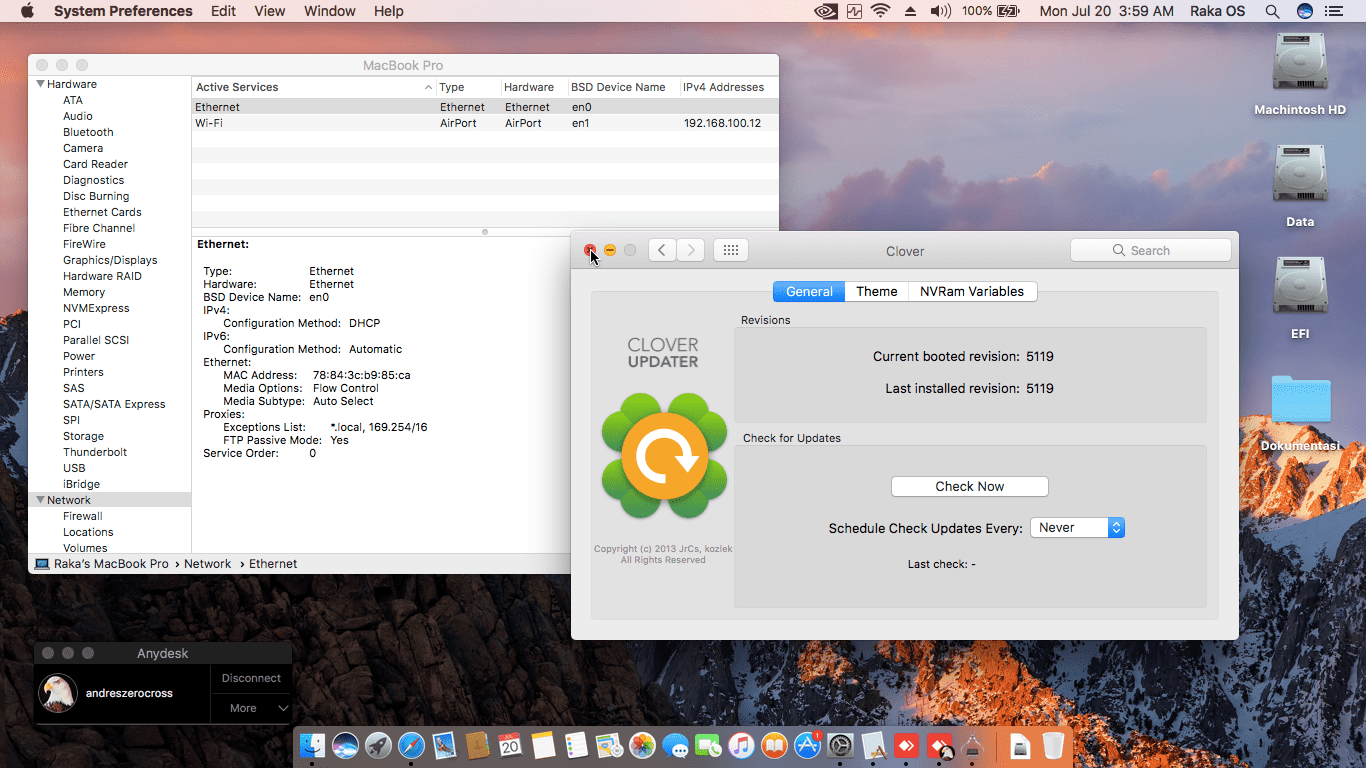Open Calendar from the Dock
Screen dimensions: 1366x768
510,745
